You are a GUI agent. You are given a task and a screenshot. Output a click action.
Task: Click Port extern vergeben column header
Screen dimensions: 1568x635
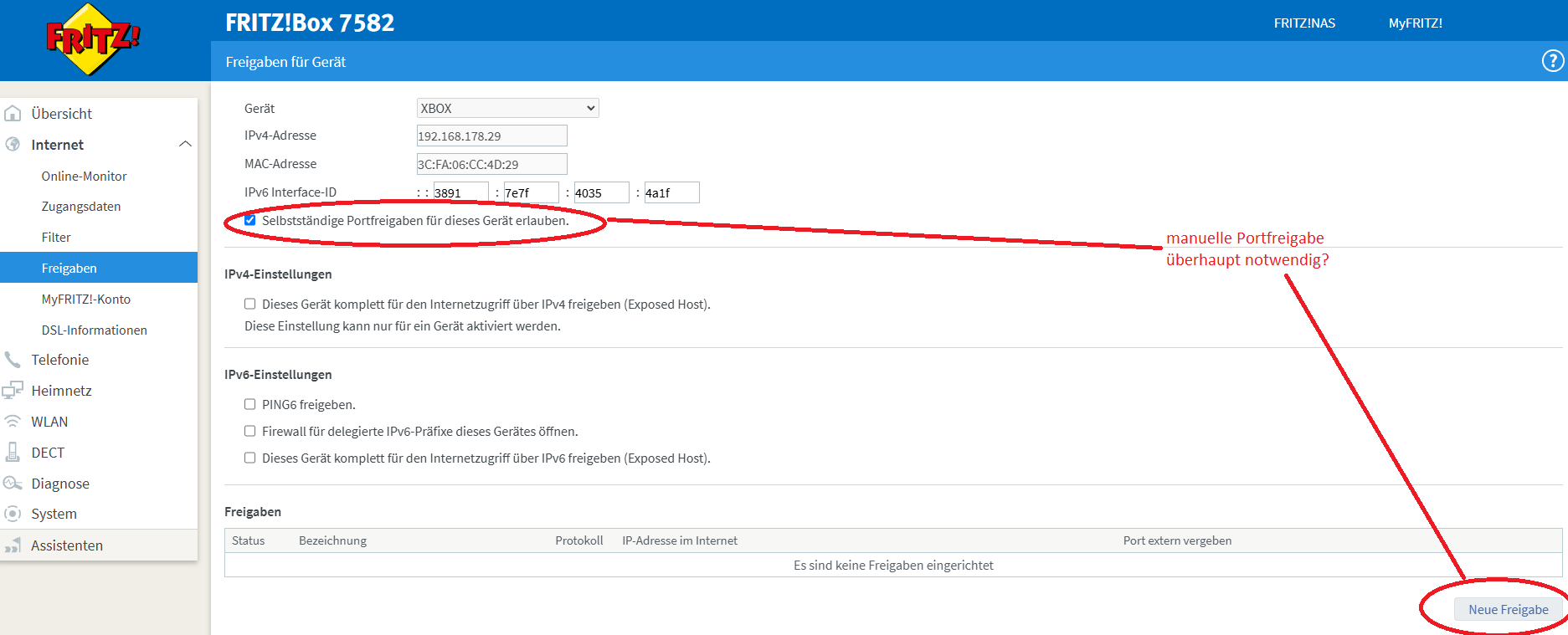pyautogui.click(x=1177, y=540)
